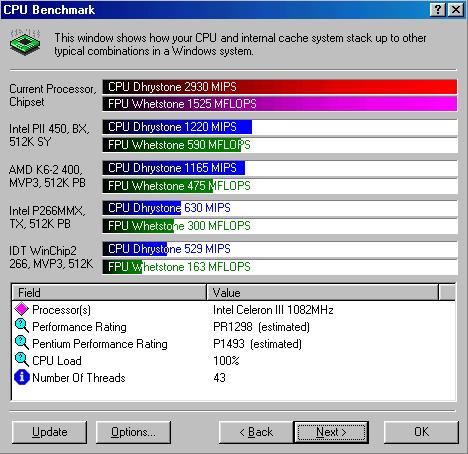468x454 pixels.
Task: Click the pink diamond Processor(s) icon
Action: tap(22, 309)
